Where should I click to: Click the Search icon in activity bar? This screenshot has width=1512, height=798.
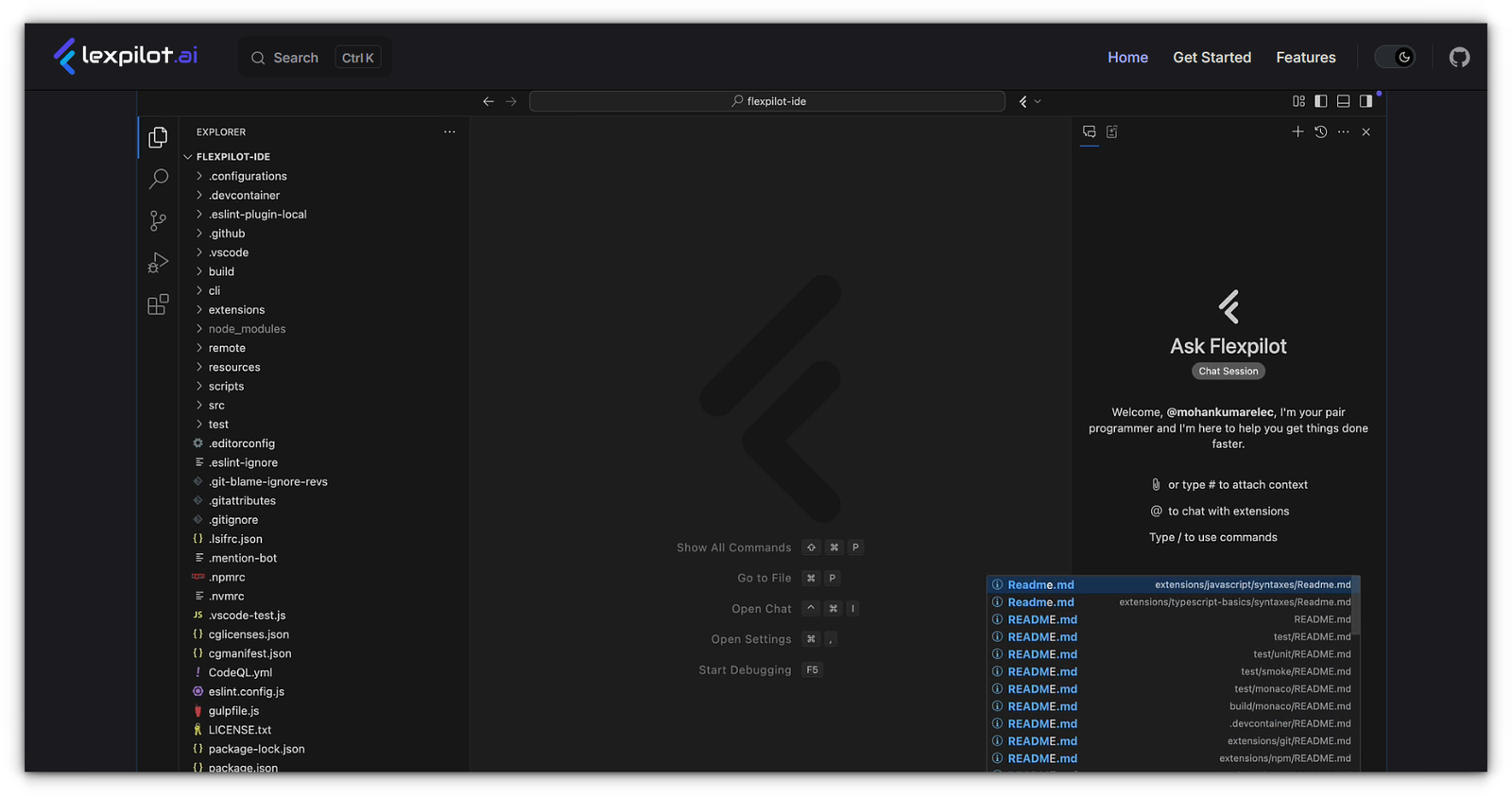click(x=158, y=179)
